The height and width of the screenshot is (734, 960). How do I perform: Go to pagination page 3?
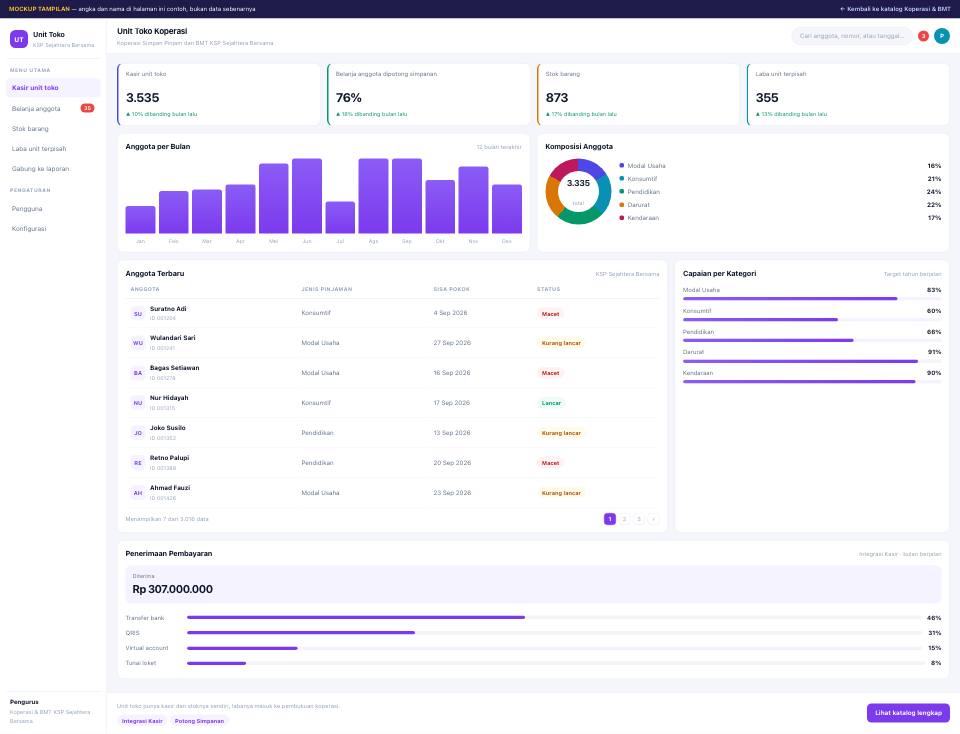tap(639, 519)
